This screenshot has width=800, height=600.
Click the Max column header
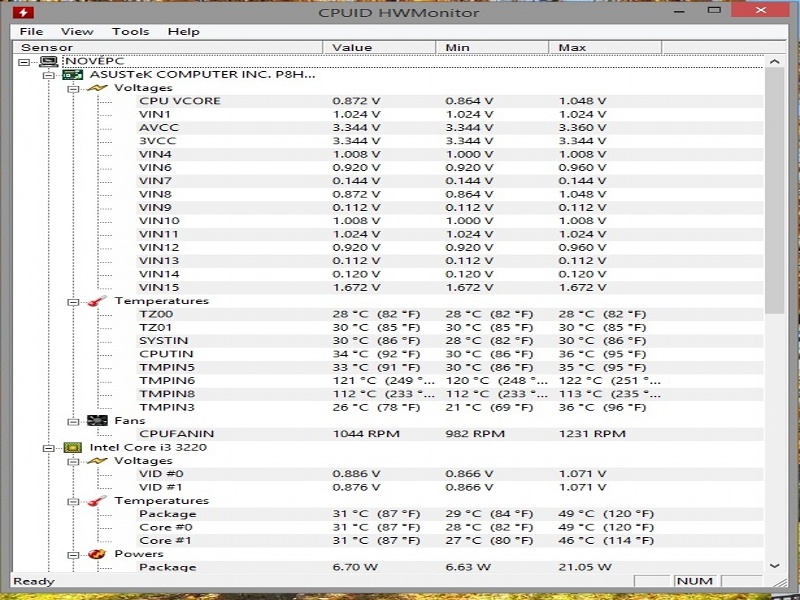tap(606, 47)
